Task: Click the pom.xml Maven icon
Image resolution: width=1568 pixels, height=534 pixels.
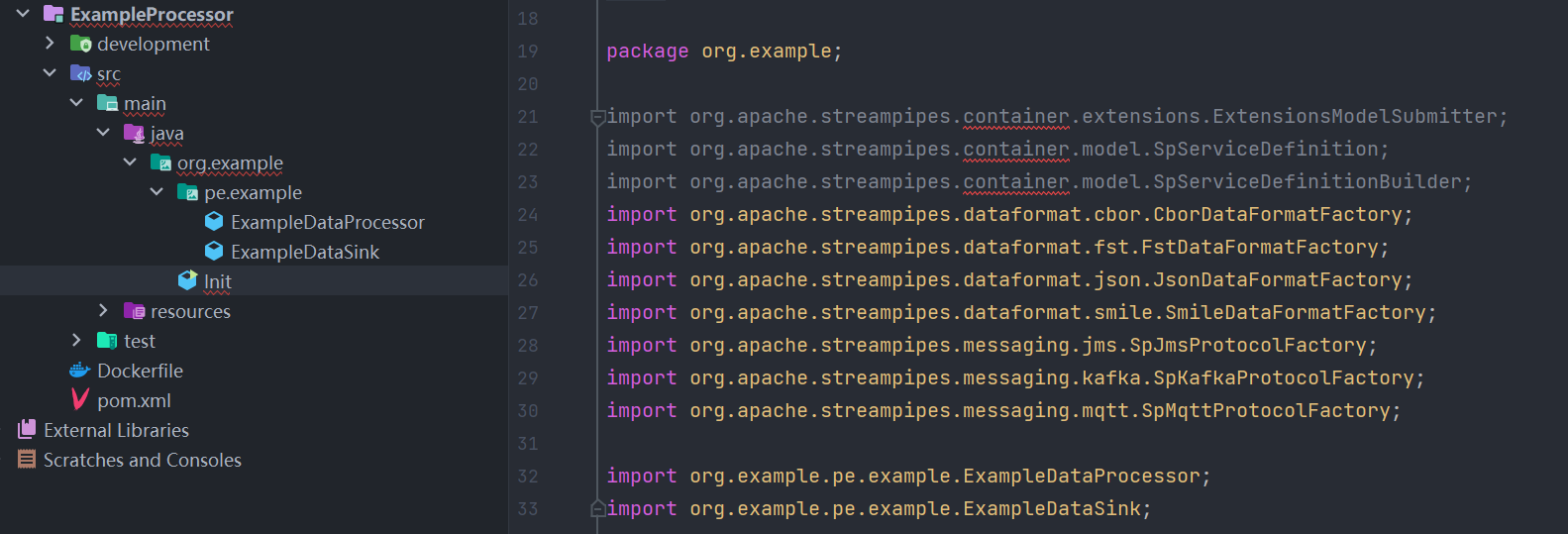Action: [80, 400]
